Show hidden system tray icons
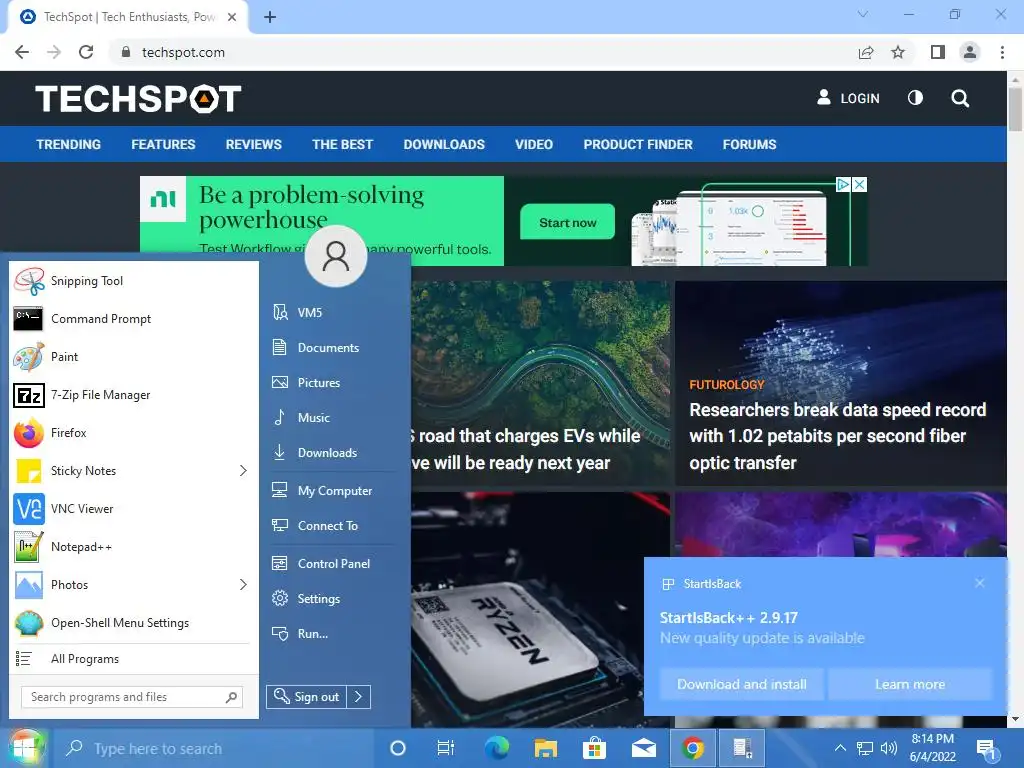 coord(840,748)
